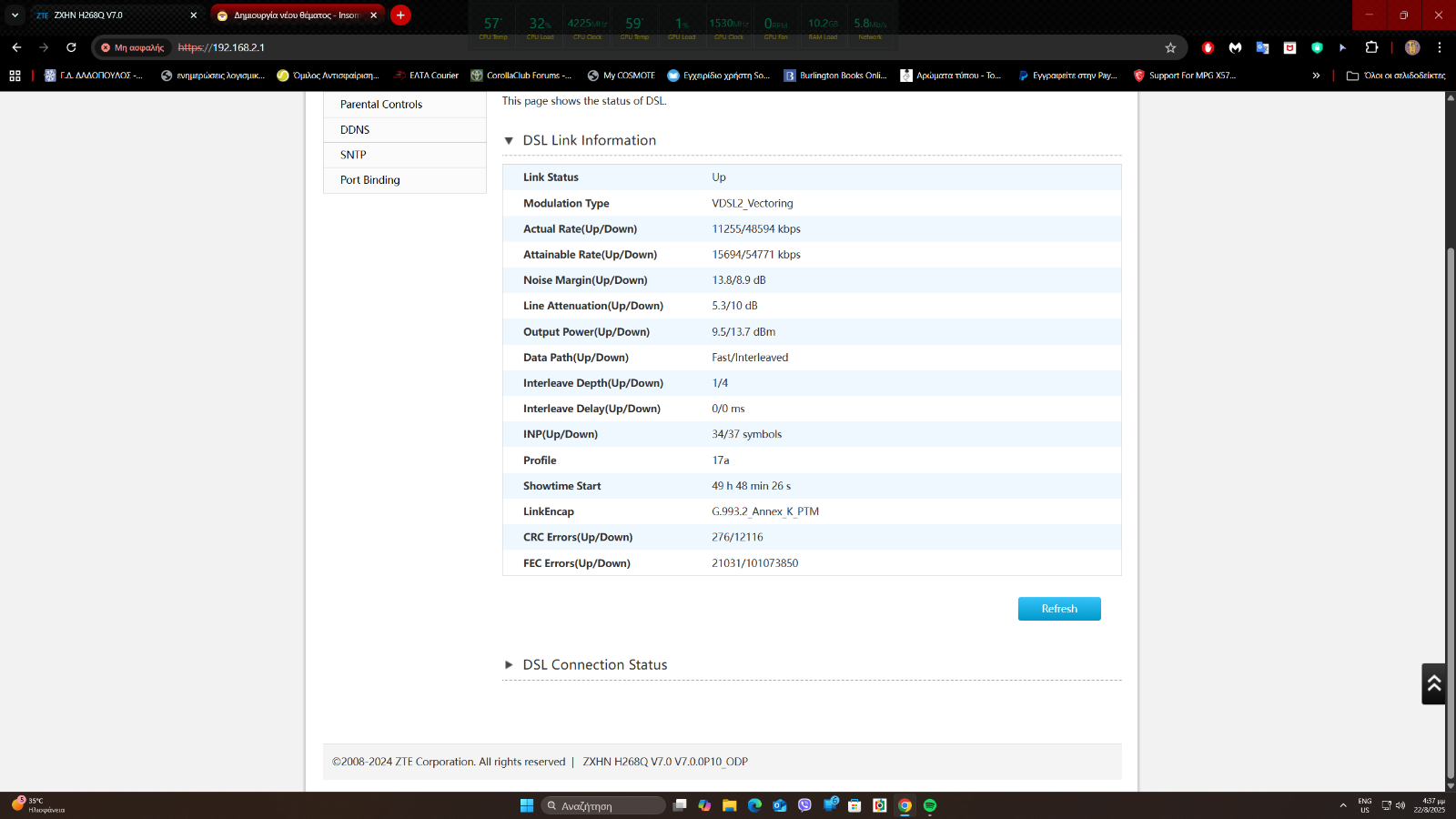Click the scroll-to-top double chevron

tap(1434, 683)
